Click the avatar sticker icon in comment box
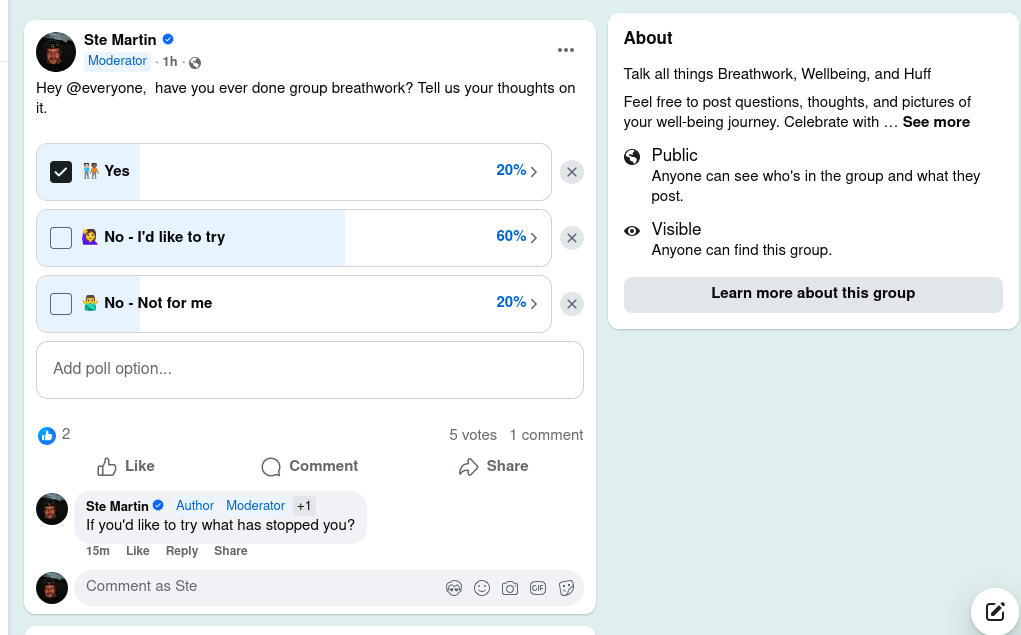 (454, 588)
